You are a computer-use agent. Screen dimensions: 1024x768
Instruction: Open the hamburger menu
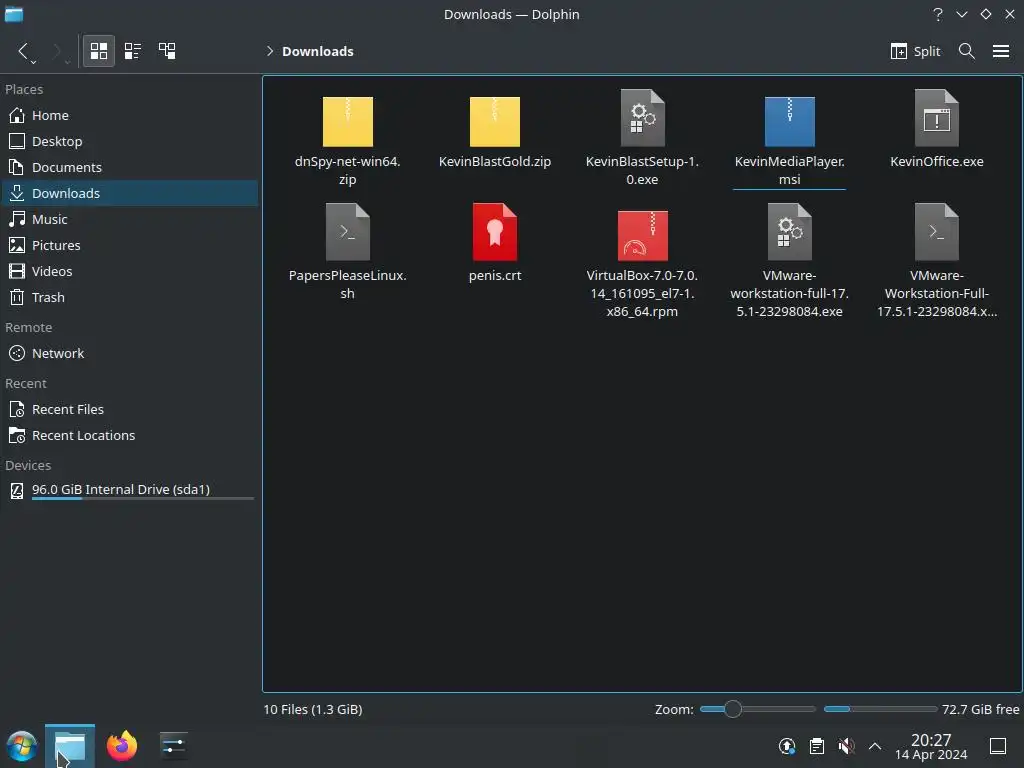[x=1000, y=51]
